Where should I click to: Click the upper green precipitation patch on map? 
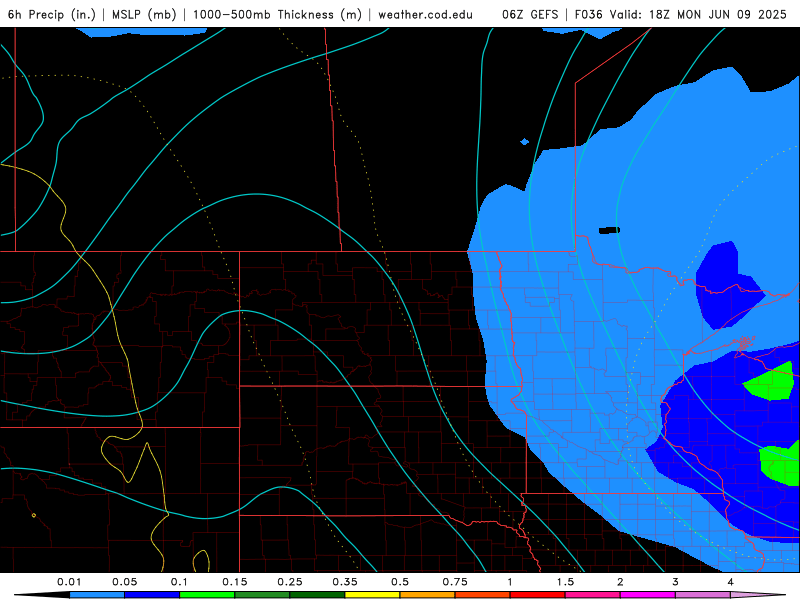click(x=770, y=382)
